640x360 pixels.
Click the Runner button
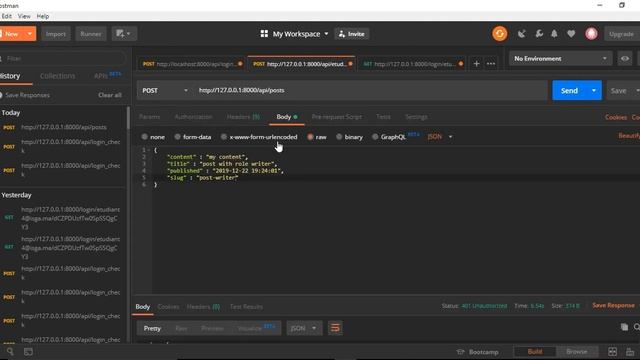(x=91, y=34)
